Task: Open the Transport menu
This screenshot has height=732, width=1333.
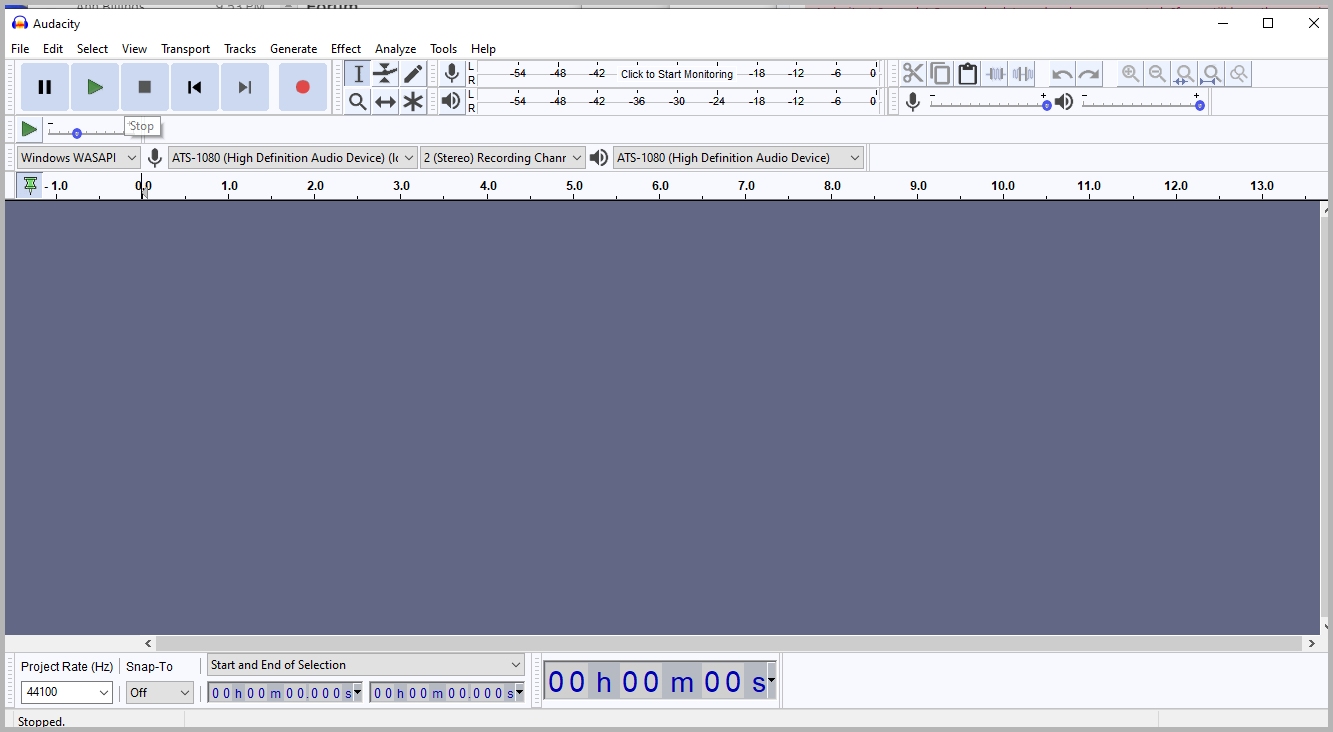Action: tap(185, 49)
